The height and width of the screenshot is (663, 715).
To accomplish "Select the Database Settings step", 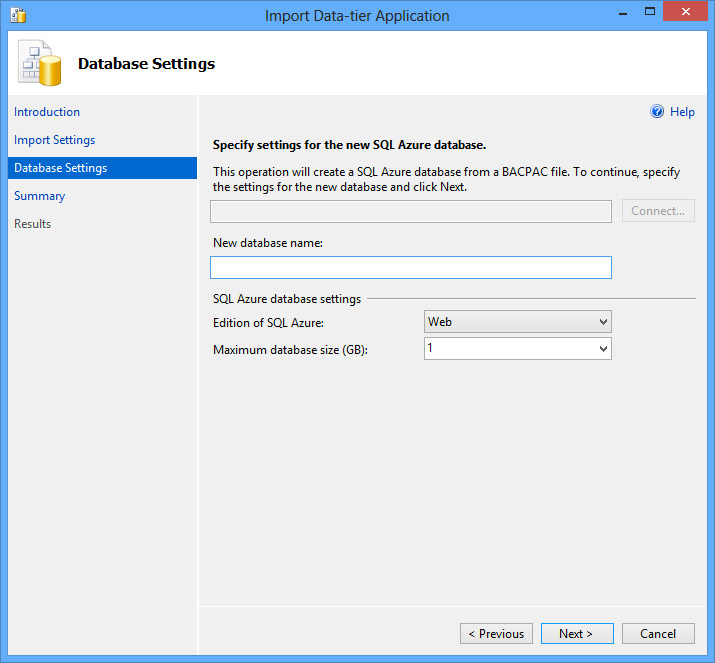I will (102, 168).
